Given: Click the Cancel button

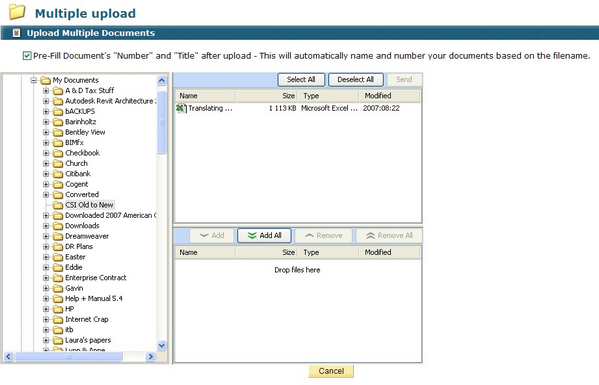Looking at the screenshot, I should [331, 371].
